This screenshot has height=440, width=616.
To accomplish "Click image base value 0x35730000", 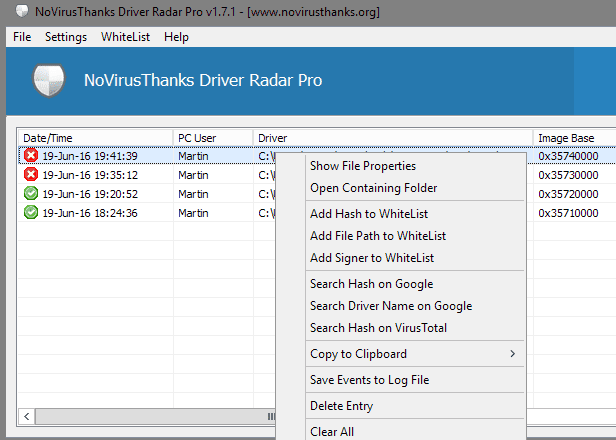I will coord(568,175).
